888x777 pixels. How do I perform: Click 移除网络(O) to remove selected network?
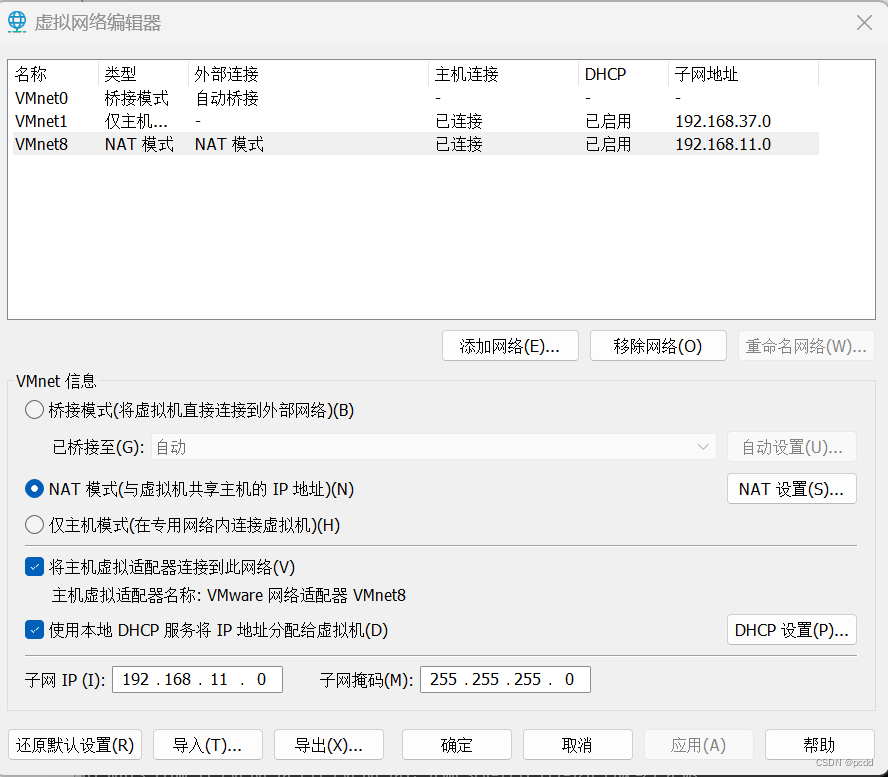[658, 345]
